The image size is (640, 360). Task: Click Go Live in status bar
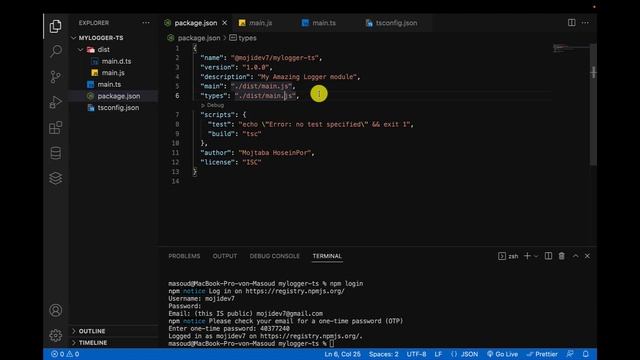click(x=502, y=354)
